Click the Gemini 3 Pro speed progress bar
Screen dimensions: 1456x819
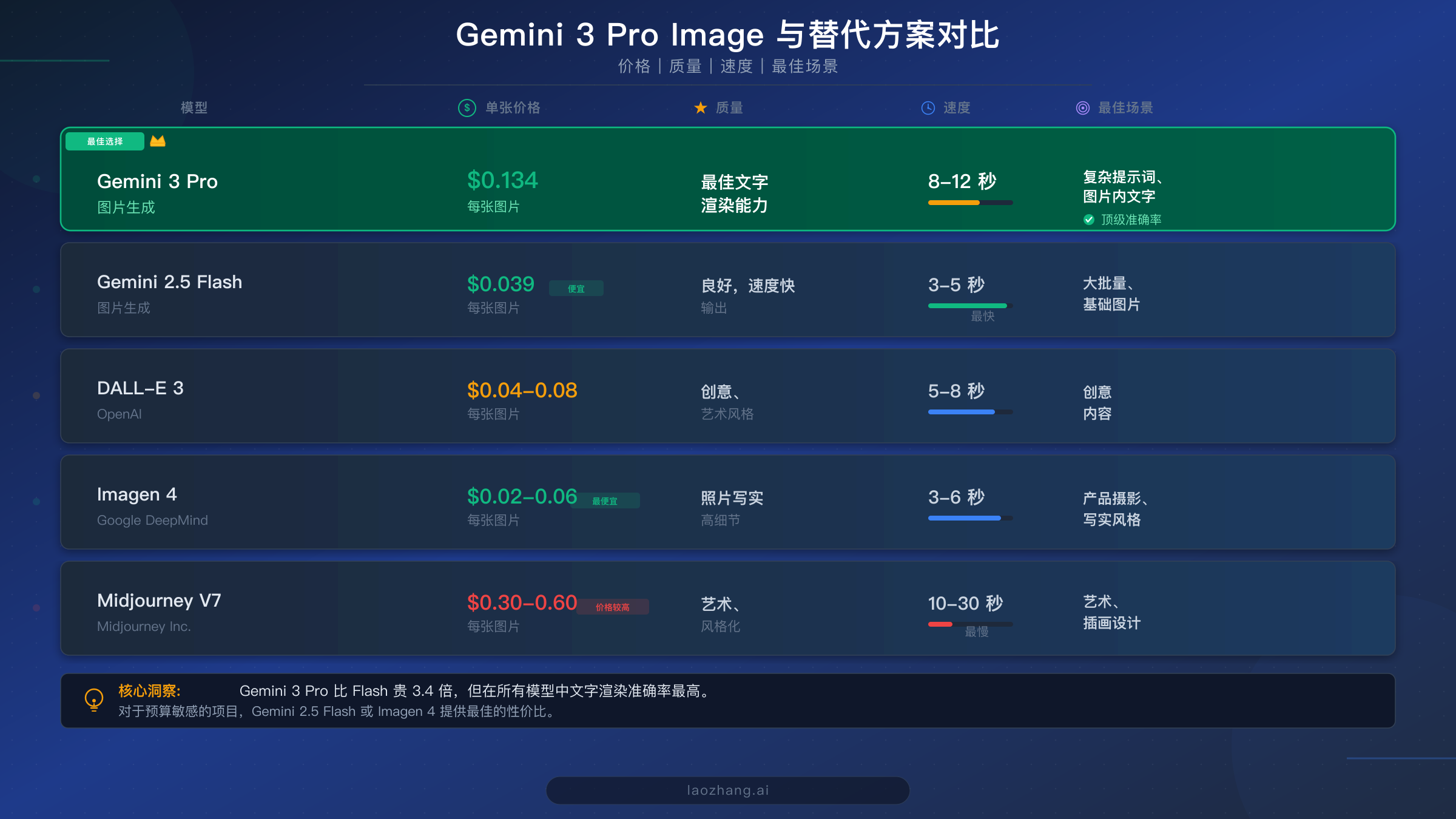(x=969, y=202)
